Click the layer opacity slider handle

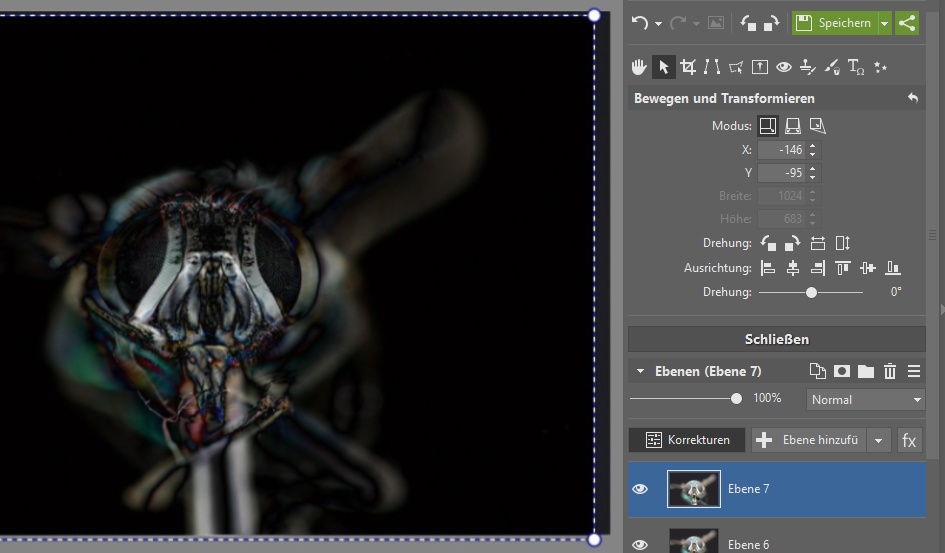[x=736, y=398]
